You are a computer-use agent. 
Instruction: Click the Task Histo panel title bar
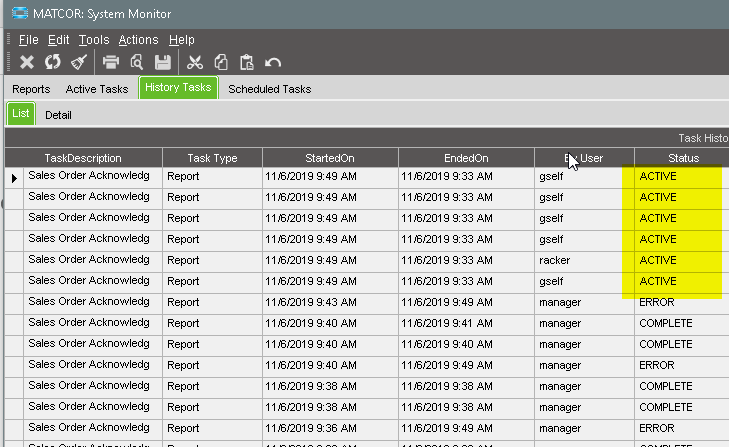(x=367, y=138)
